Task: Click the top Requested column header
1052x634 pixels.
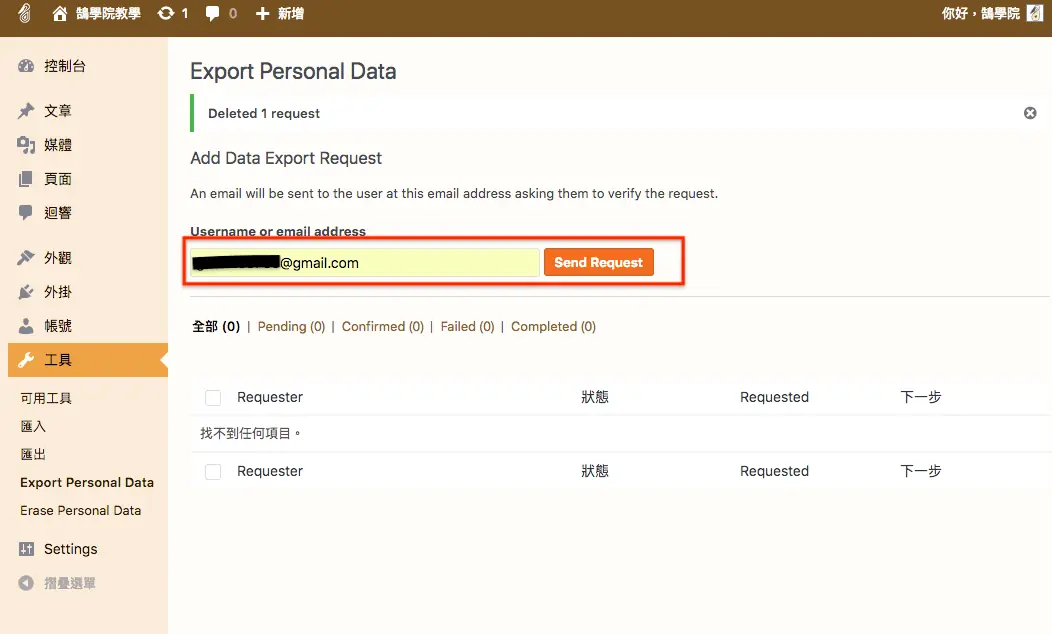Action: click(774, 397)
